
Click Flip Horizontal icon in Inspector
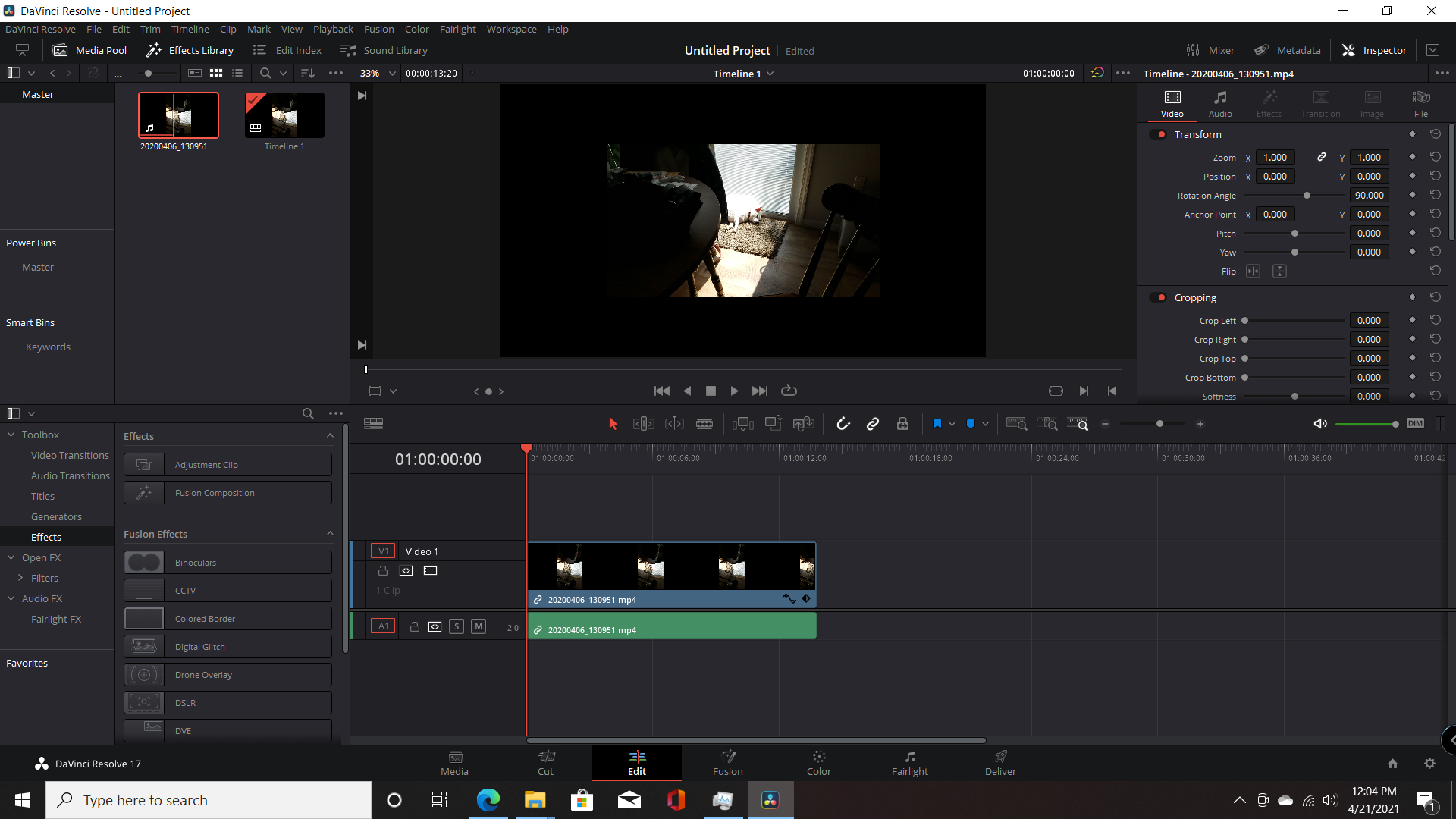click(1253, 271)
